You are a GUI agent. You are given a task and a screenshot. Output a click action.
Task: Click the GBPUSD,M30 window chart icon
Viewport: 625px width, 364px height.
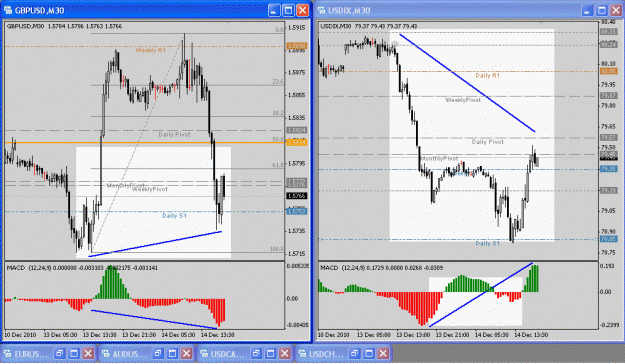point(8,10)
